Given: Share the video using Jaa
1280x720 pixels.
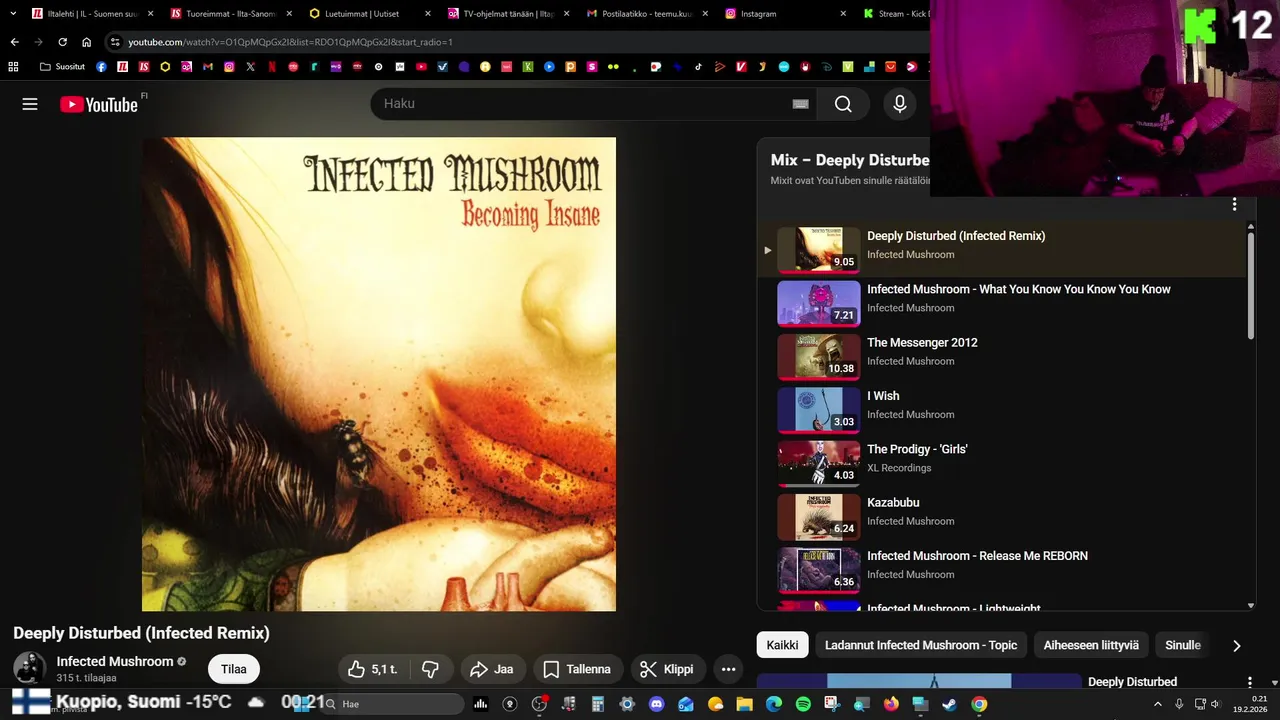Looking at the screenshot, I should pyautogui.click(x=492, y=669).
